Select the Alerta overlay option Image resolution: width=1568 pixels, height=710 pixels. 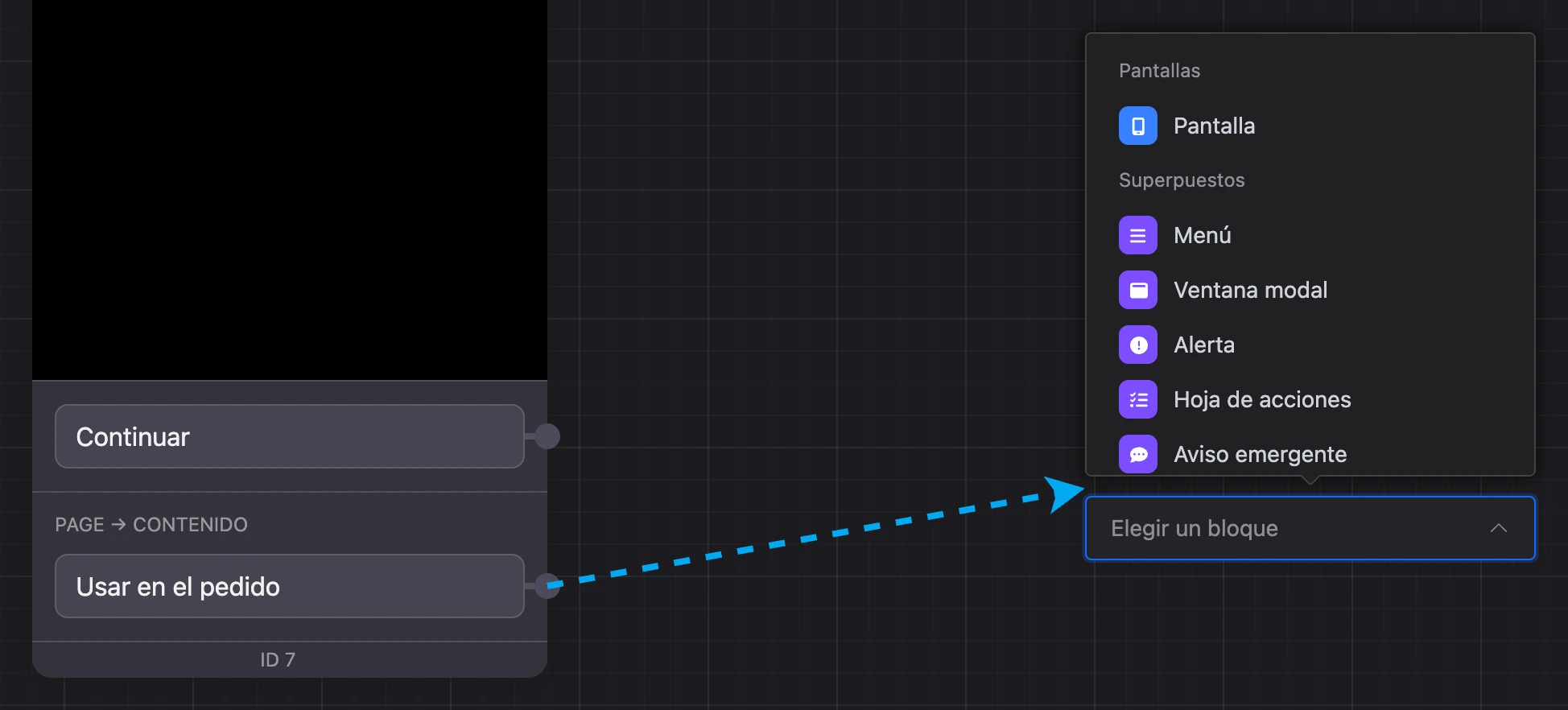click(1310, 345)
